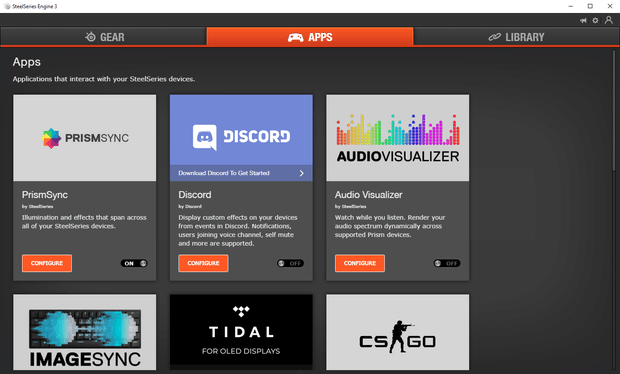Click the Audio Visualizer title text
620x374 pixels.
click(x=369, y=195)
